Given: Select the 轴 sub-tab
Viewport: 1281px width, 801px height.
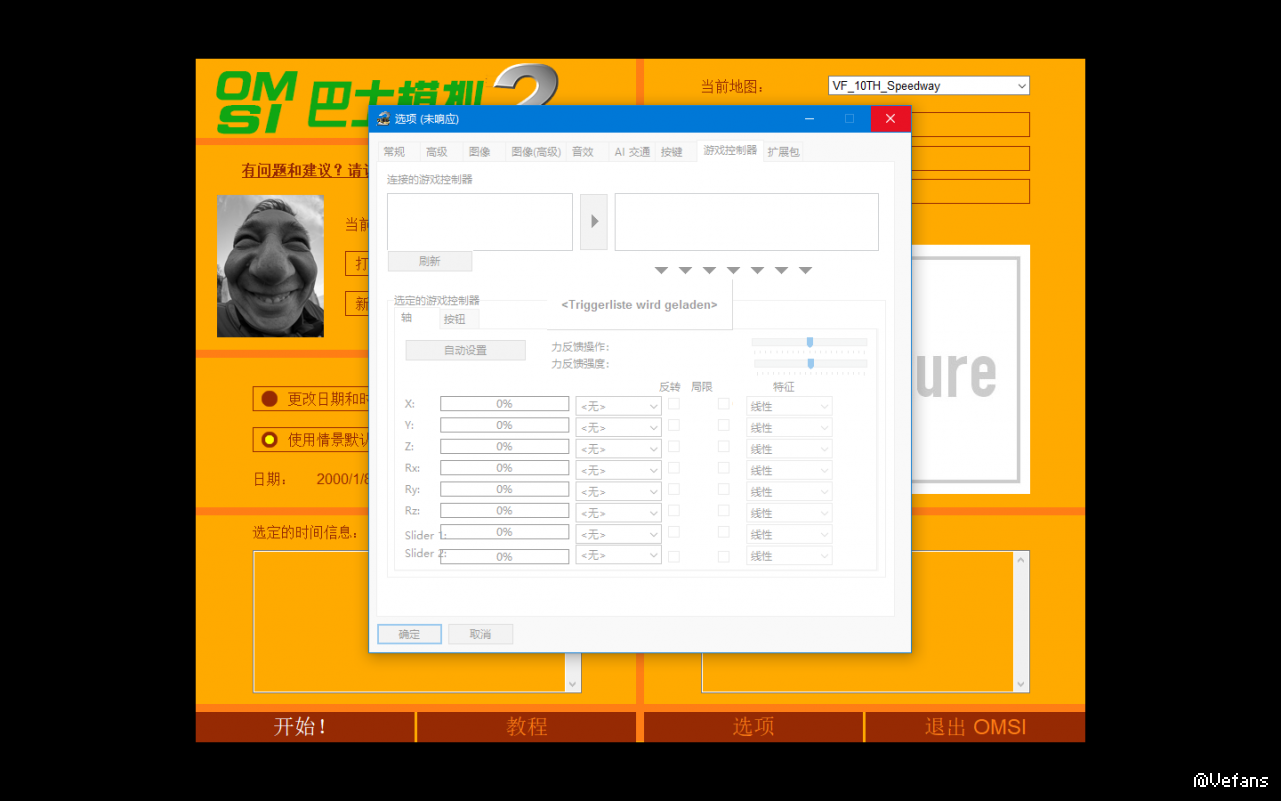Looking at the screenshot, I should tap(407, 317).
